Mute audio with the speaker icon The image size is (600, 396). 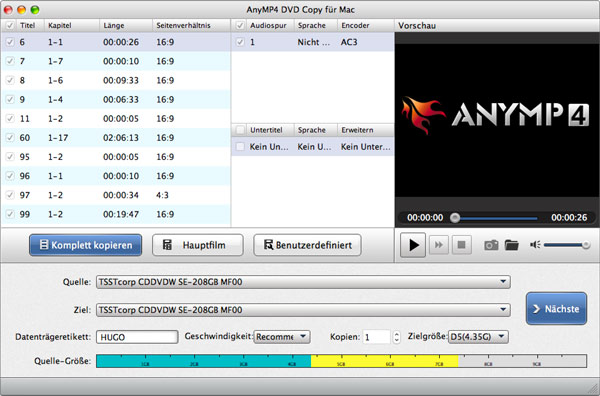click(535, 245)
